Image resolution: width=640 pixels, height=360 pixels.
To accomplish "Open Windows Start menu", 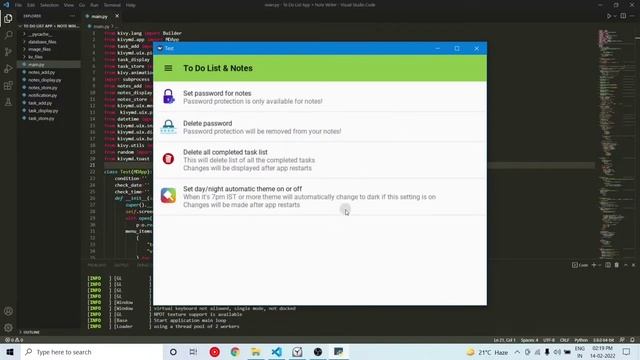I will (x=10, y=352).
